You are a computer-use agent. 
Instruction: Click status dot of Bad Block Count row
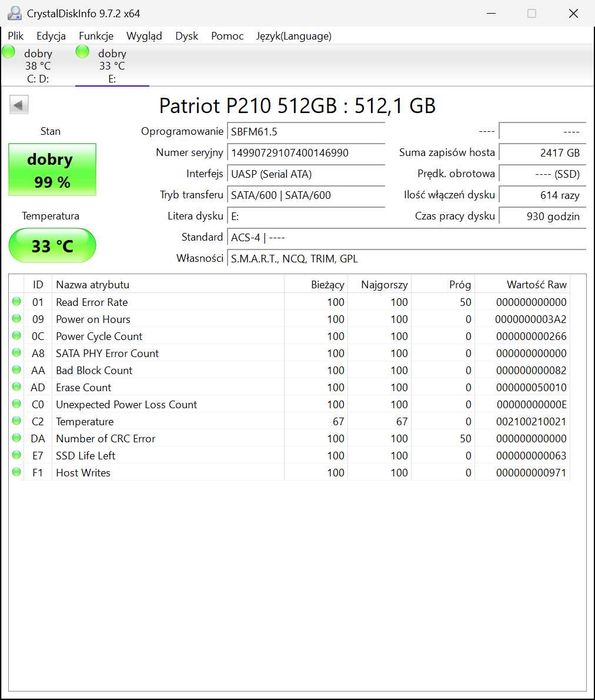17,370
